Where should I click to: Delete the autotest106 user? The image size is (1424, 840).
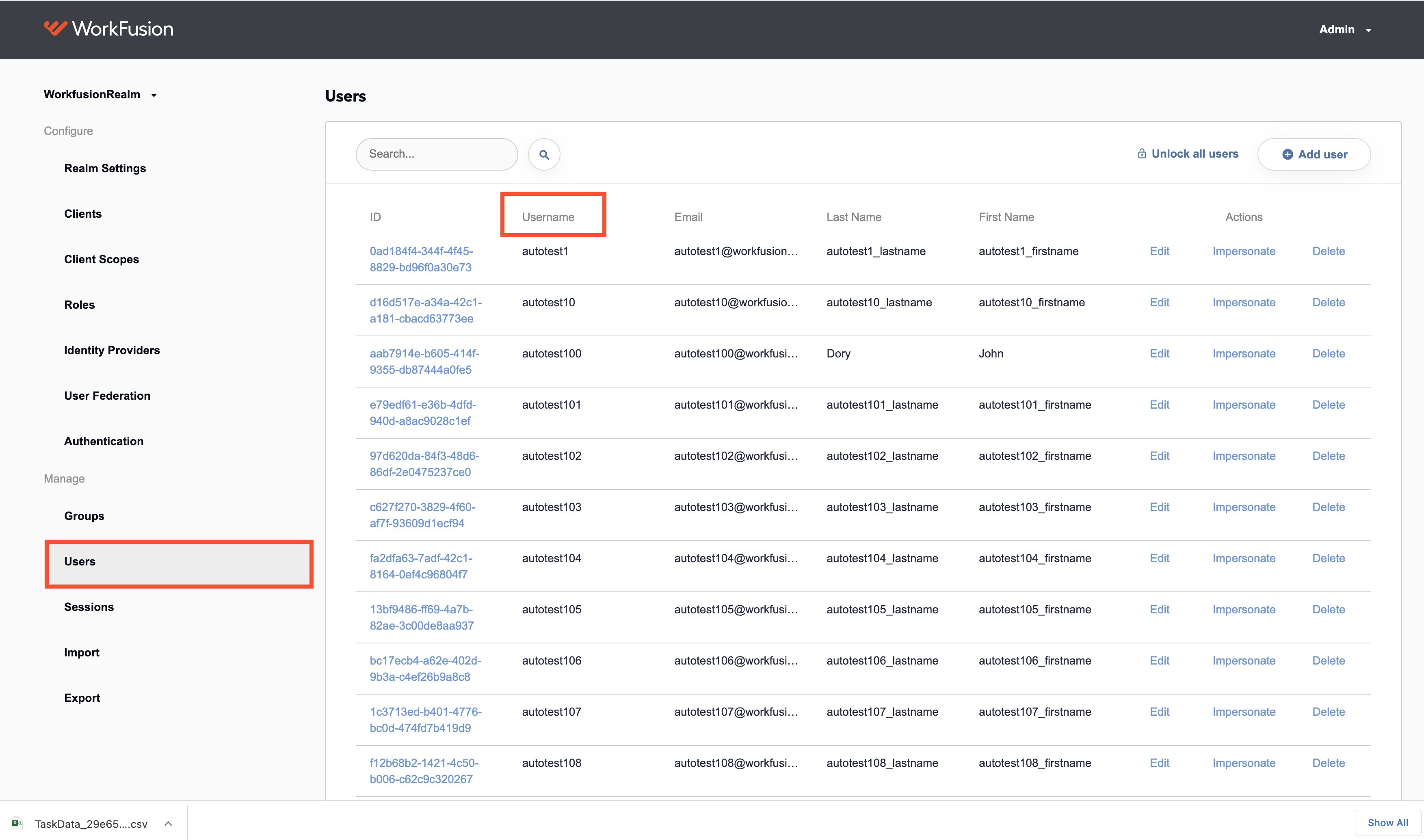tap(1329, 660)
